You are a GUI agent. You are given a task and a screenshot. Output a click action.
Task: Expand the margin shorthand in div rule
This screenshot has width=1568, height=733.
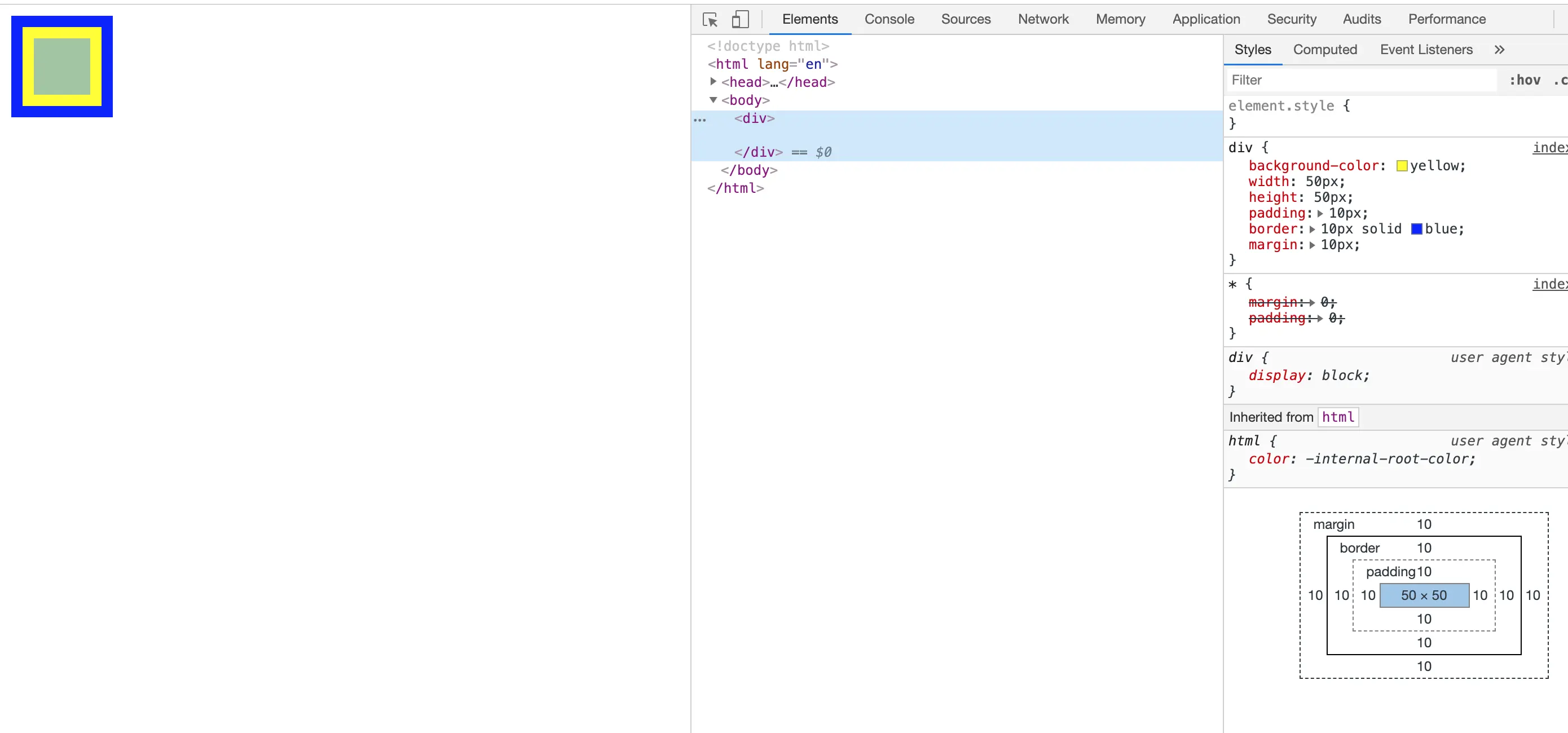(1312, 245)
